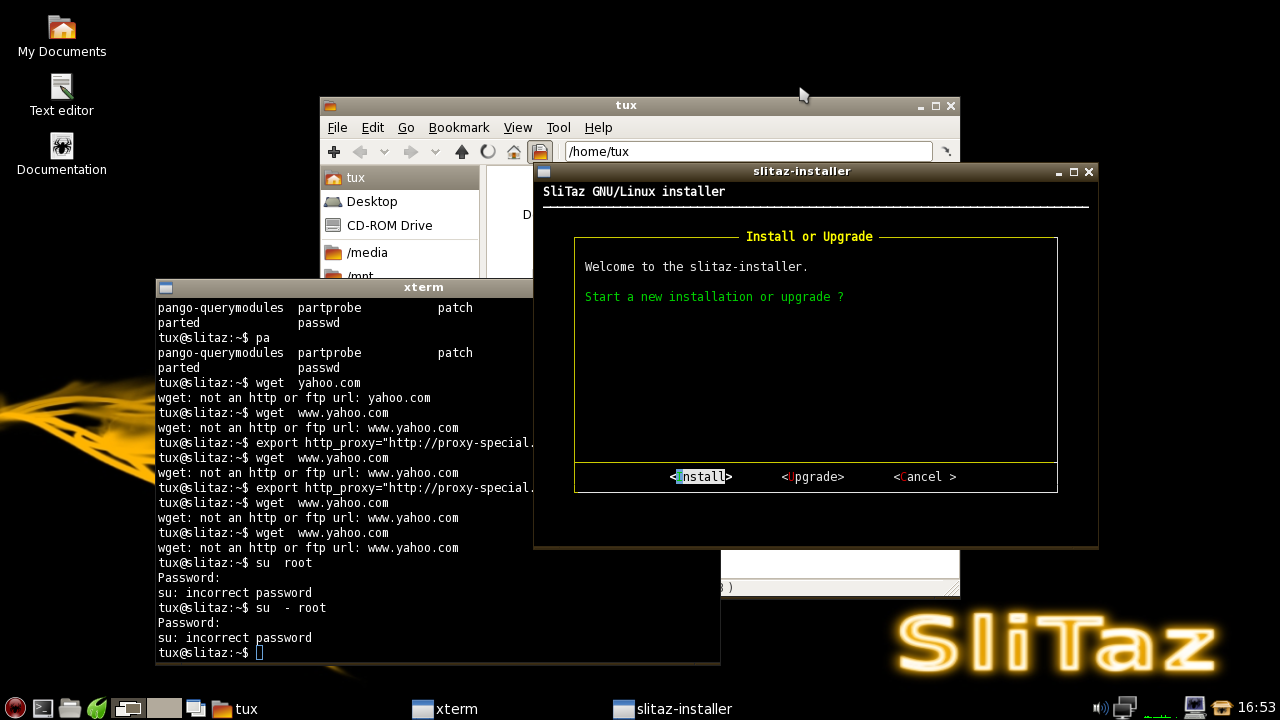
Task: Click the home folder toolbar icon
Action: [514, 152]
